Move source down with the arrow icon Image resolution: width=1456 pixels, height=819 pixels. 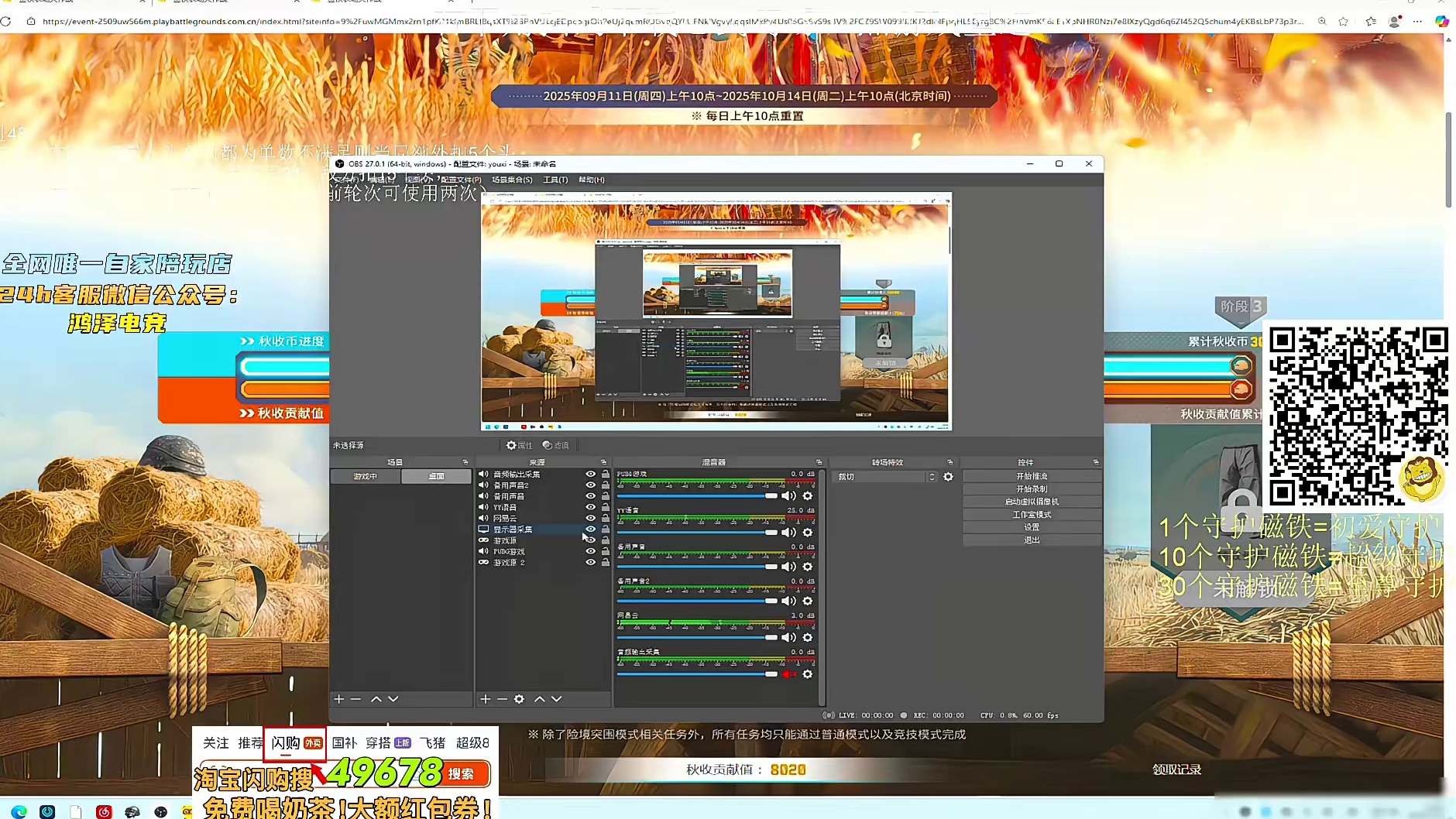(556, 699)
